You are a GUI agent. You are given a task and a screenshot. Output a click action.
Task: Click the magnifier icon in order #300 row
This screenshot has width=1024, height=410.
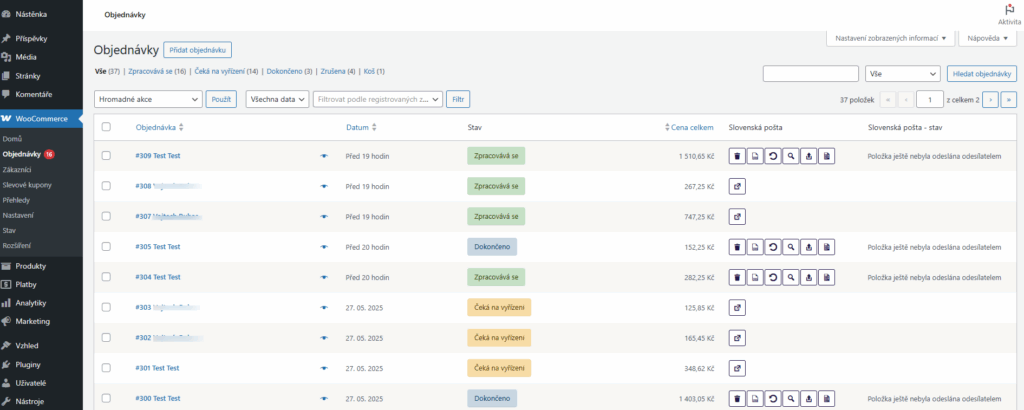click(x=791, y=398)
